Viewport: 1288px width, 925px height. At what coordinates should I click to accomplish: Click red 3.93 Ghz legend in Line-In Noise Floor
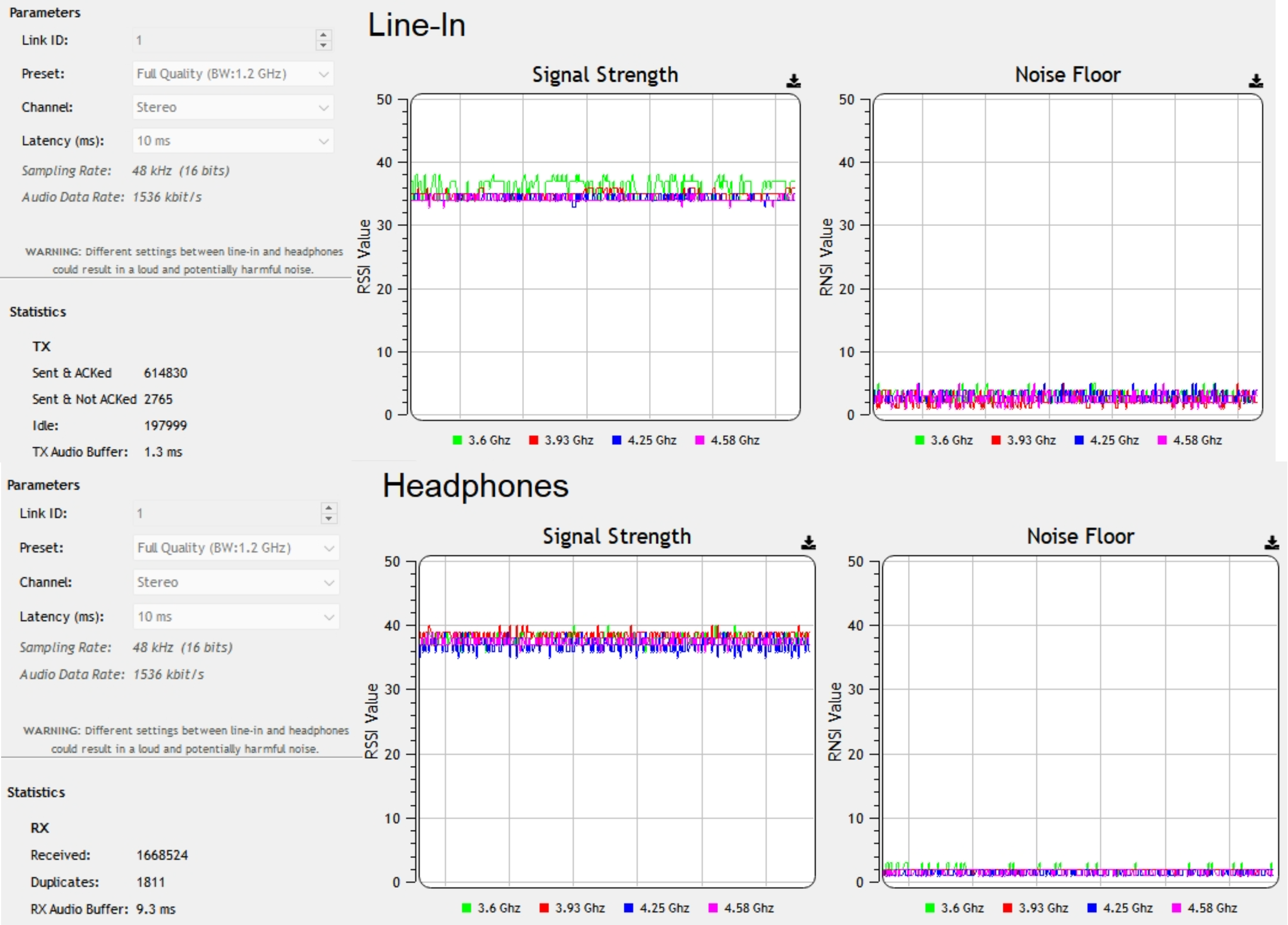coord(1023,440)
